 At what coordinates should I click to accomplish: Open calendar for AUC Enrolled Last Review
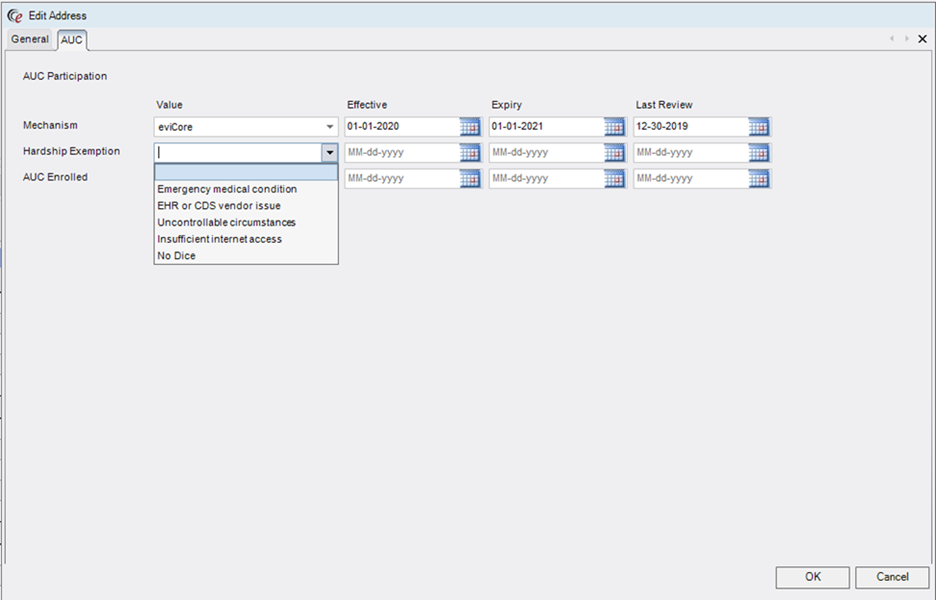pyautogui.click(x=759, y=179)
